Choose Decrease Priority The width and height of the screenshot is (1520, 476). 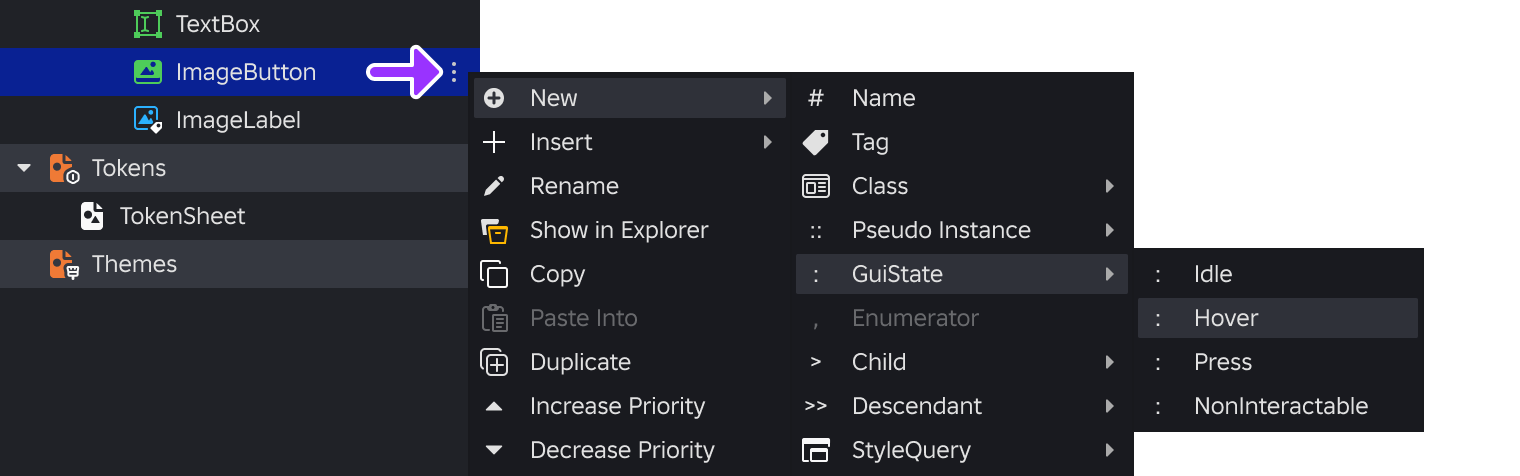point(629,450)
